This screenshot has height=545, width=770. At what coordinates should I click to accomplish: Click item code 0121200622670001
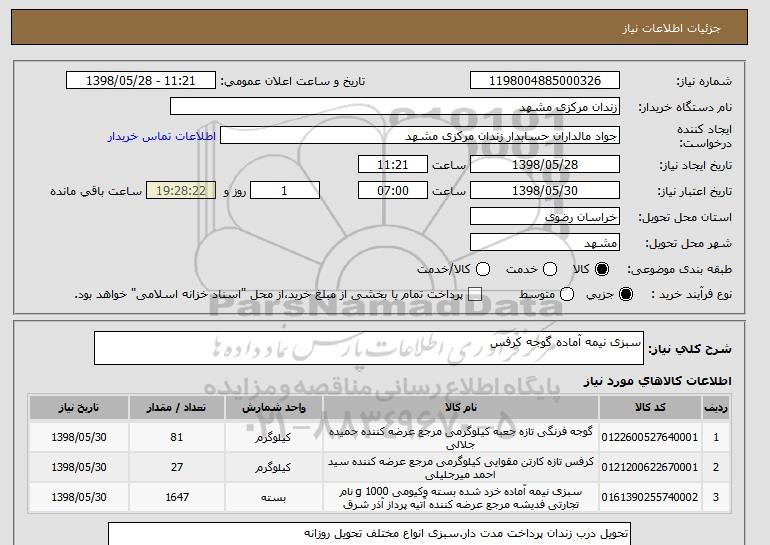(x=650, y=467)
